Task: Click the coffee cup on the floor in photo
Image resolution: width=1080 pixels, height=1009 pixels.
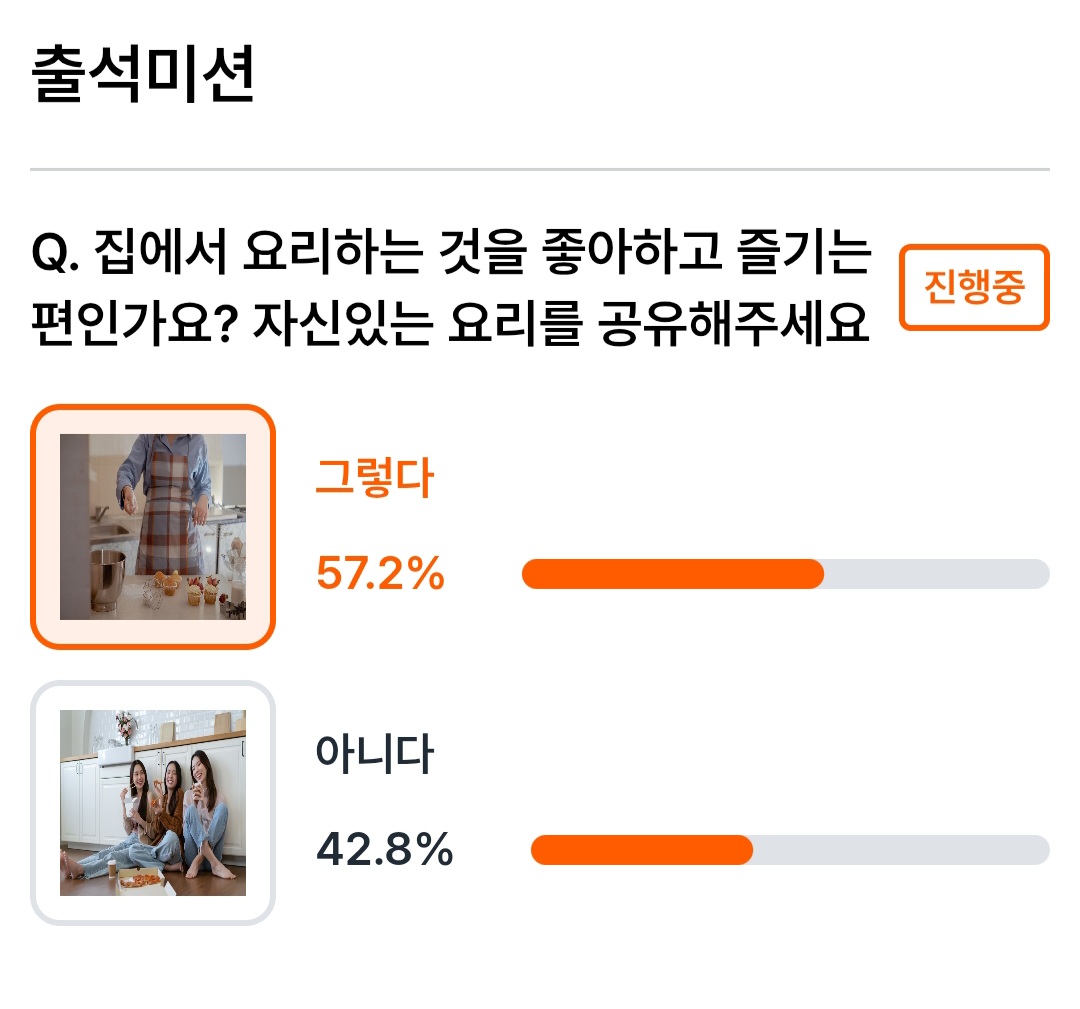Action: coord(112,868)
